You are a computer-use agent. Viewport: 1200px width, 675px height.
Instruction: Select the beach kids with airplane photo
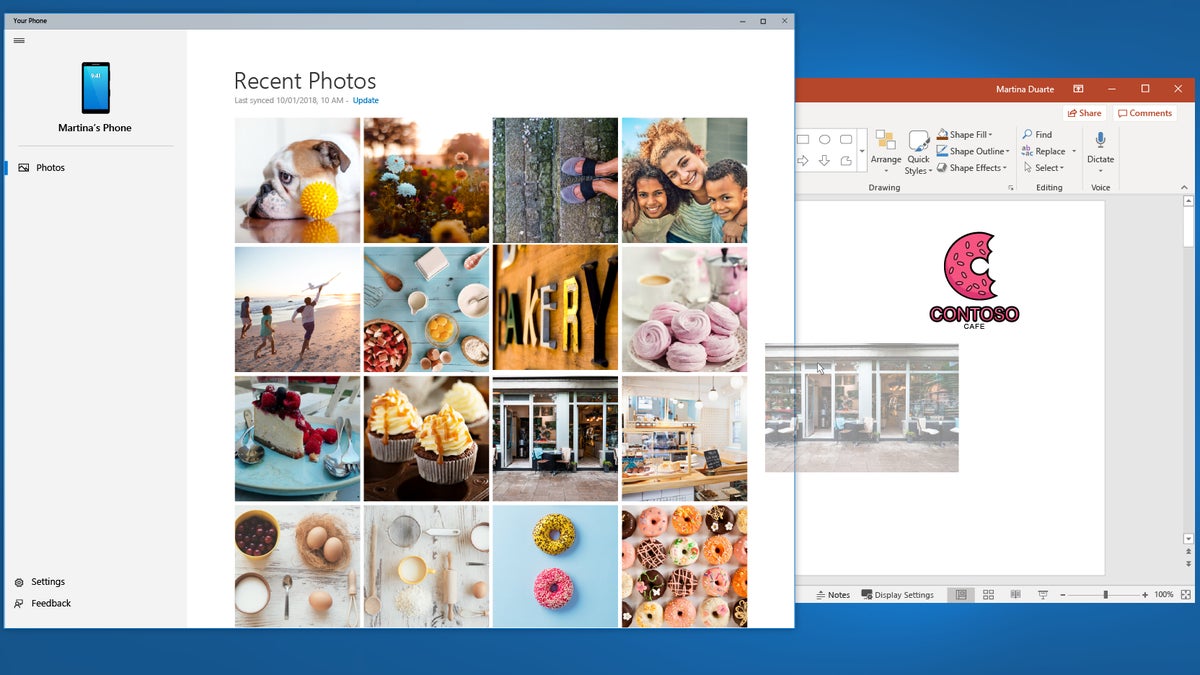pyautogui.click(x=297, y=309)
